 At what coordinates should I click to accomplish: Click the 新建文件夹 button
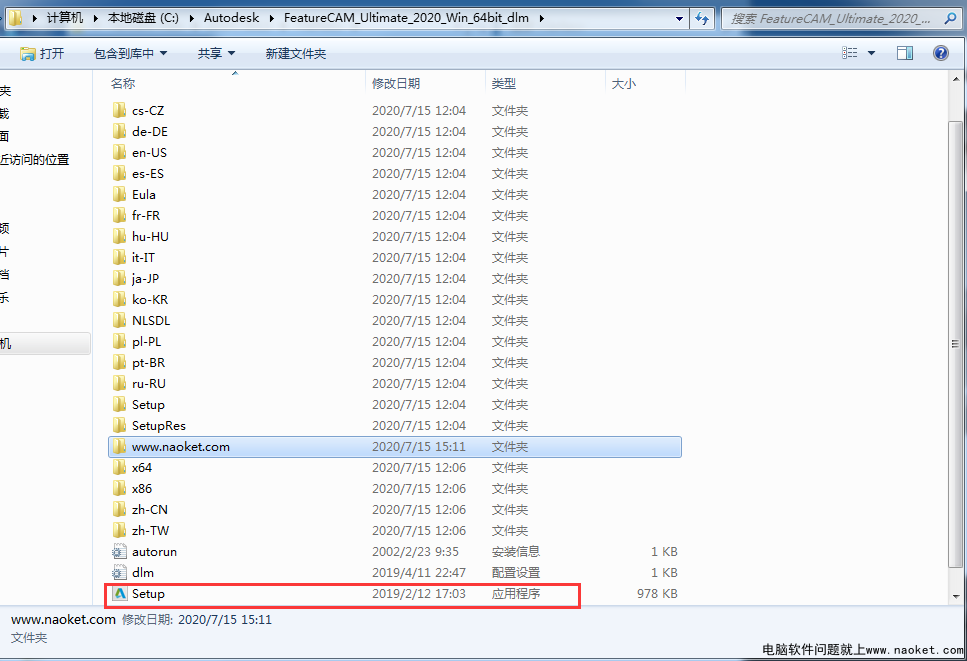(x=295, y=54)
